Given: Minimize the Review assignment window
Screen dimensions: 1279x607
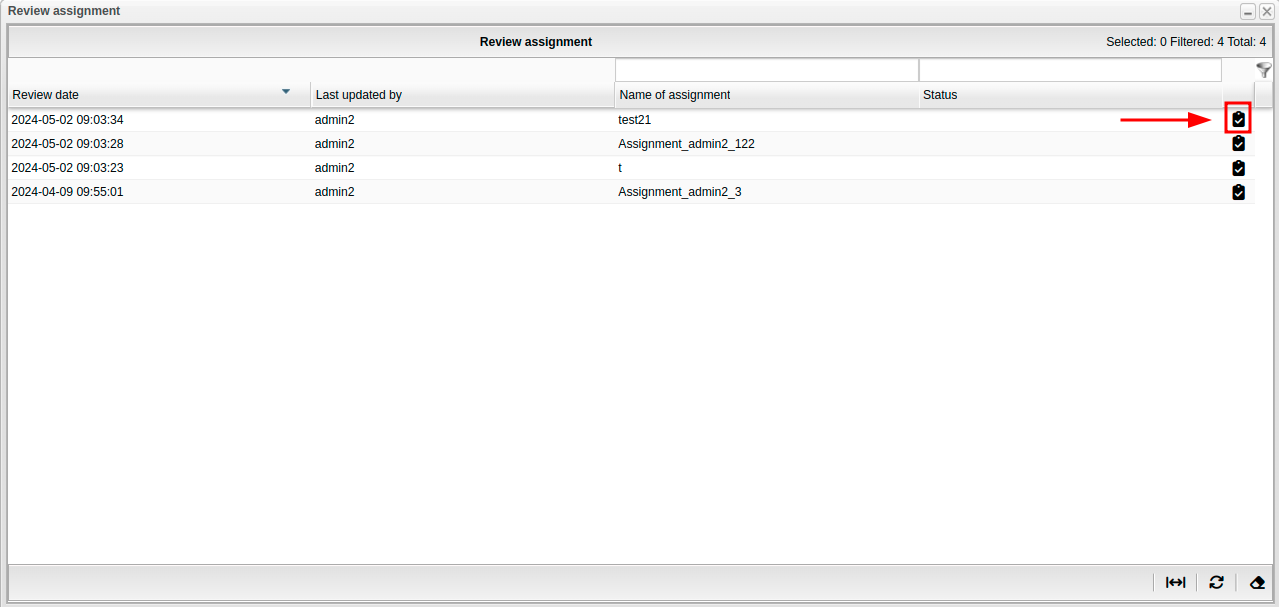Looking at the screenshot, I should point(1248,11).
